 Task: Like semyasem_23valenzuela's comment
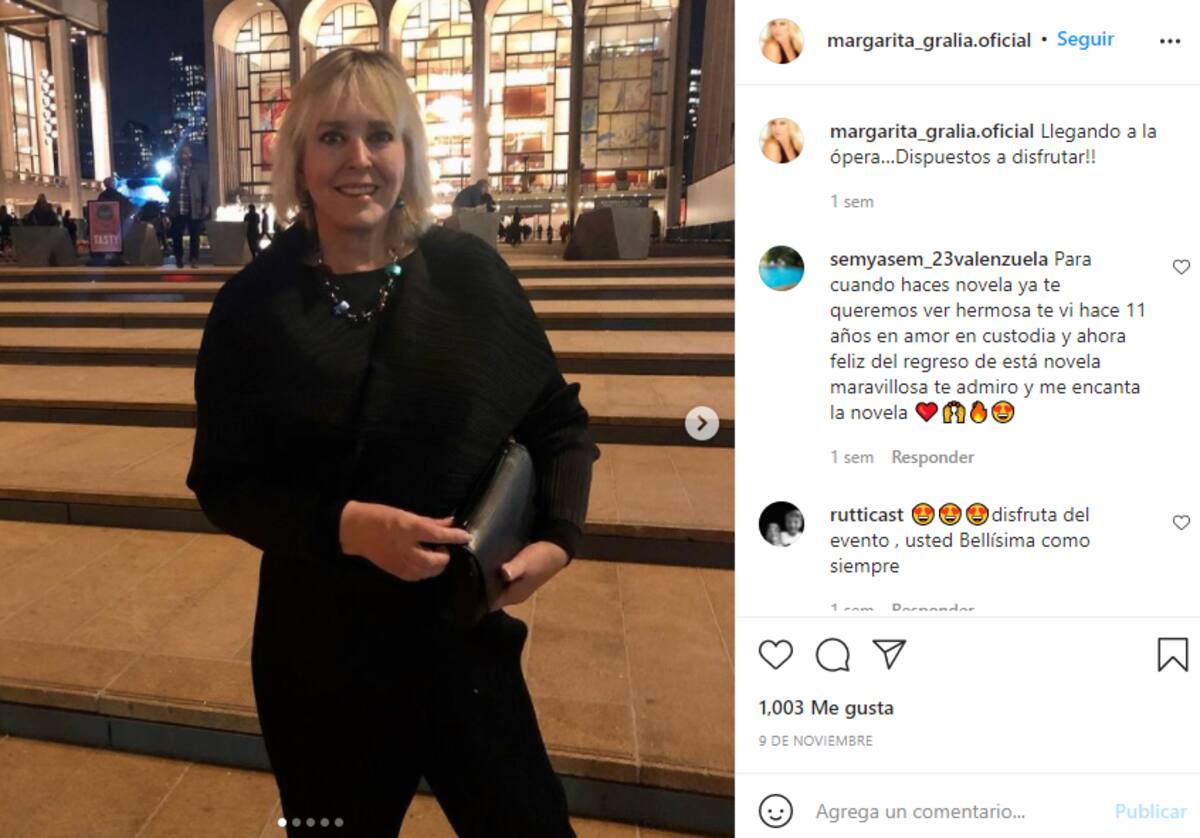coord(1181,267)
